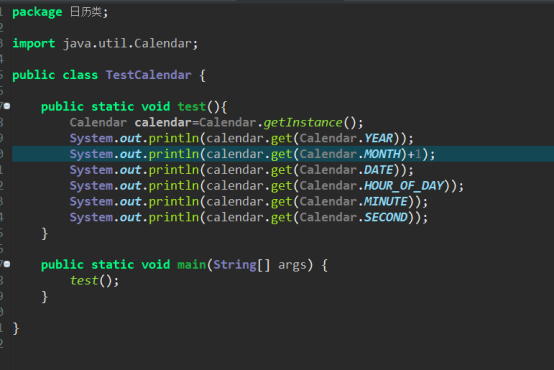Click System on the SECOND line
554x370 pixels.
coord(91,218)
